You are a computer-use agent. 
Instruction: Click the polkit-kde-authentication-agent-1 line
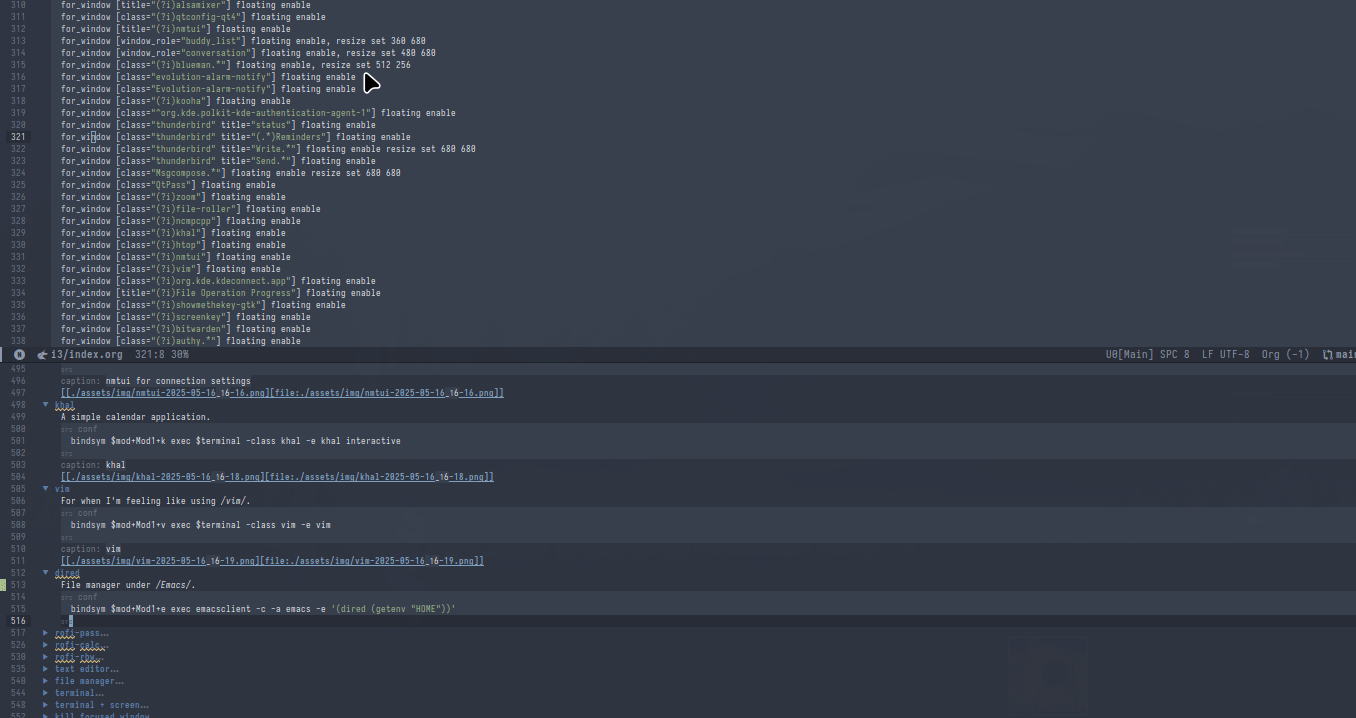pos(258,113)
